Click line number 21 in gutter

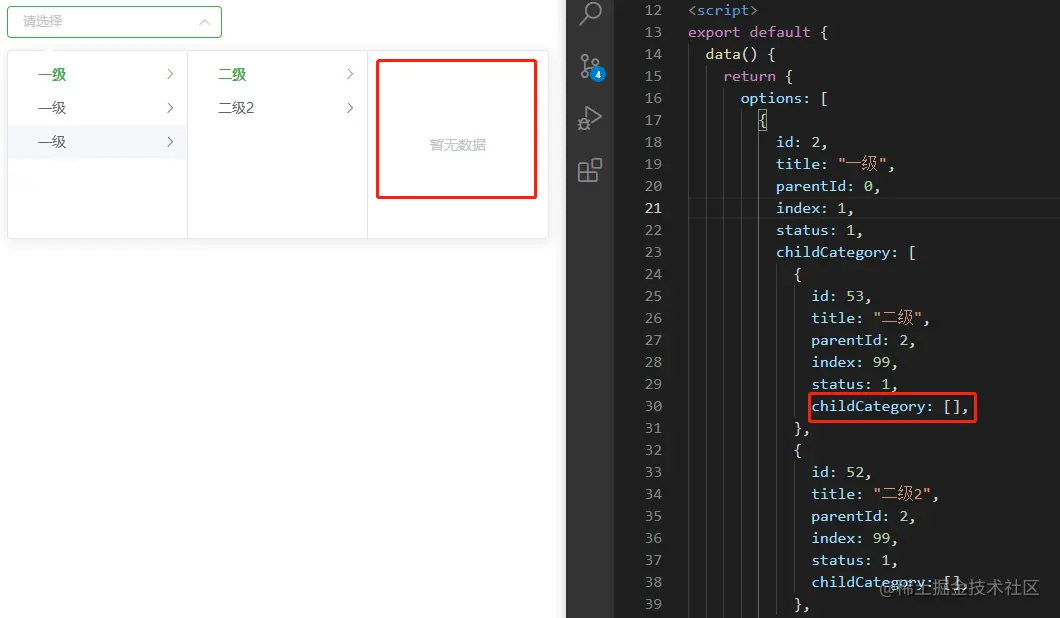(653, 208)
